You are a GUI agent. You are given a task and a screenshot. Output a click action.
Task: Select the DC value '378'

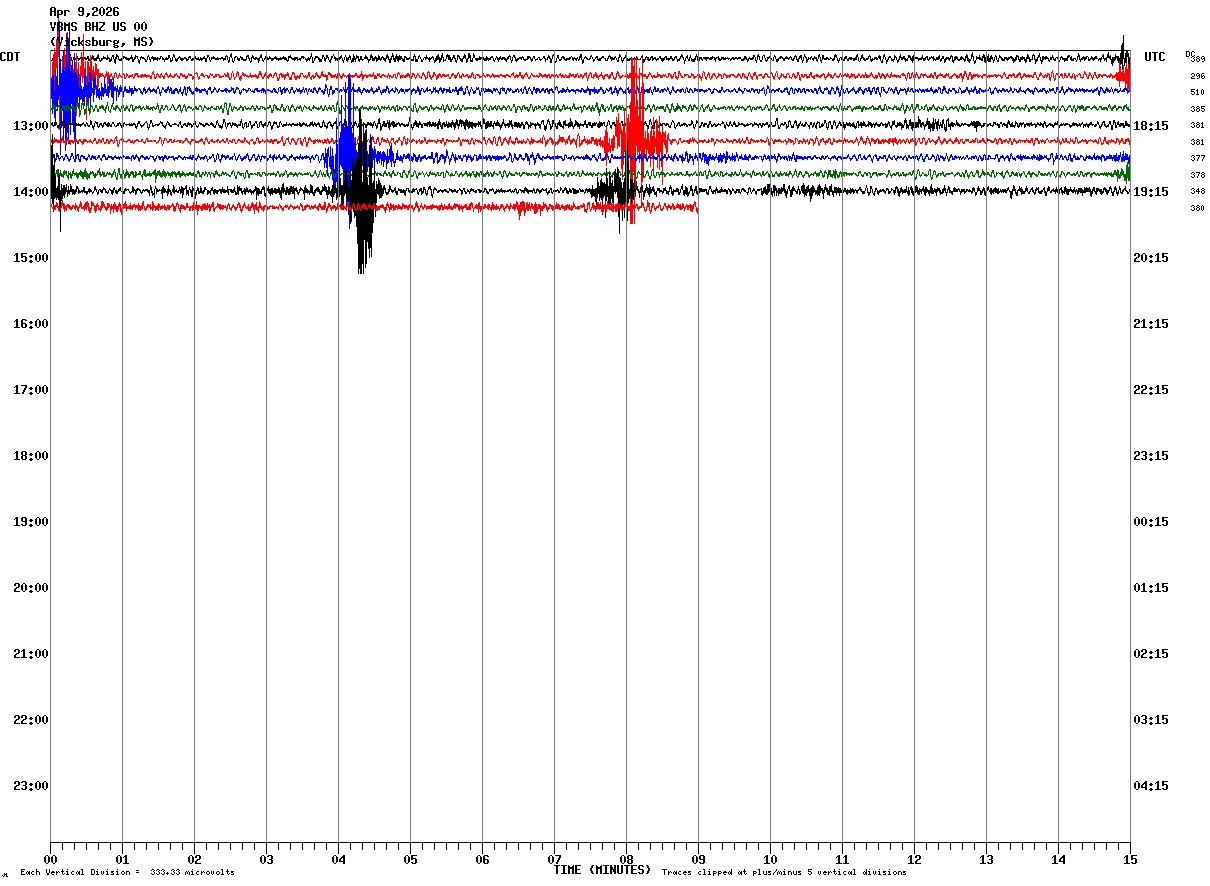[1197, 175]
